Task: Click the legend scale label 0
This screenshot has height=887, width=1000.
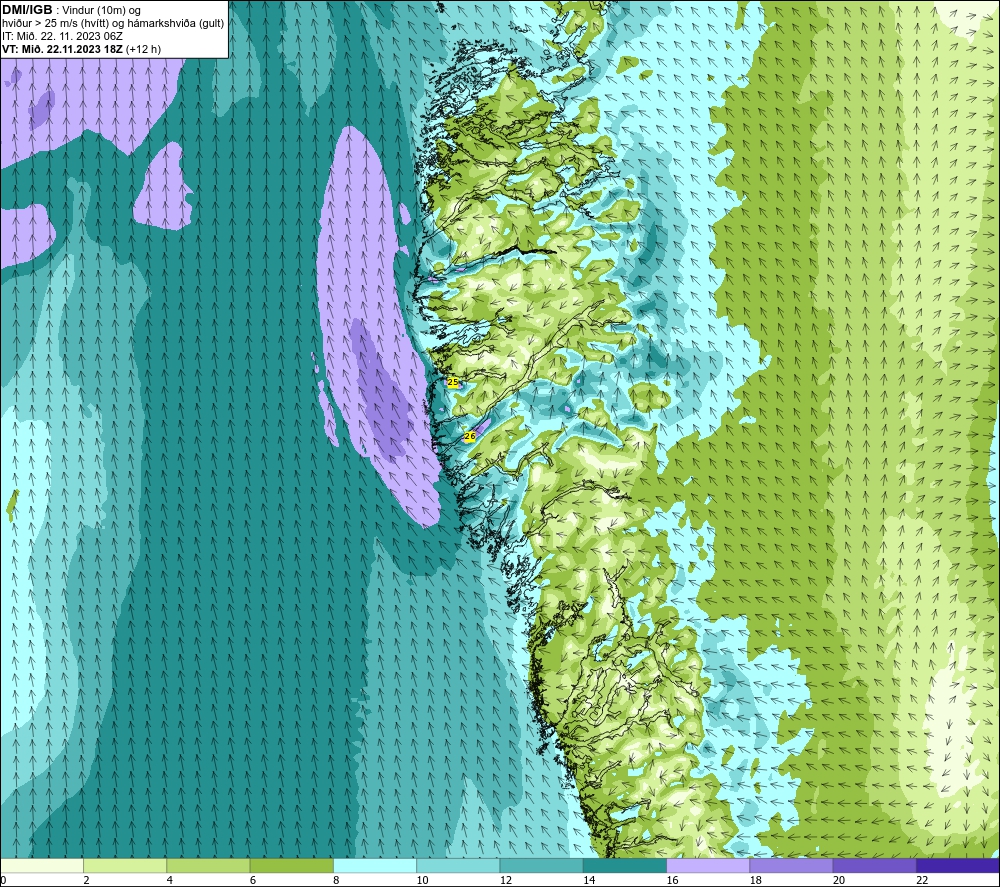Action: [x=3, y=880]
